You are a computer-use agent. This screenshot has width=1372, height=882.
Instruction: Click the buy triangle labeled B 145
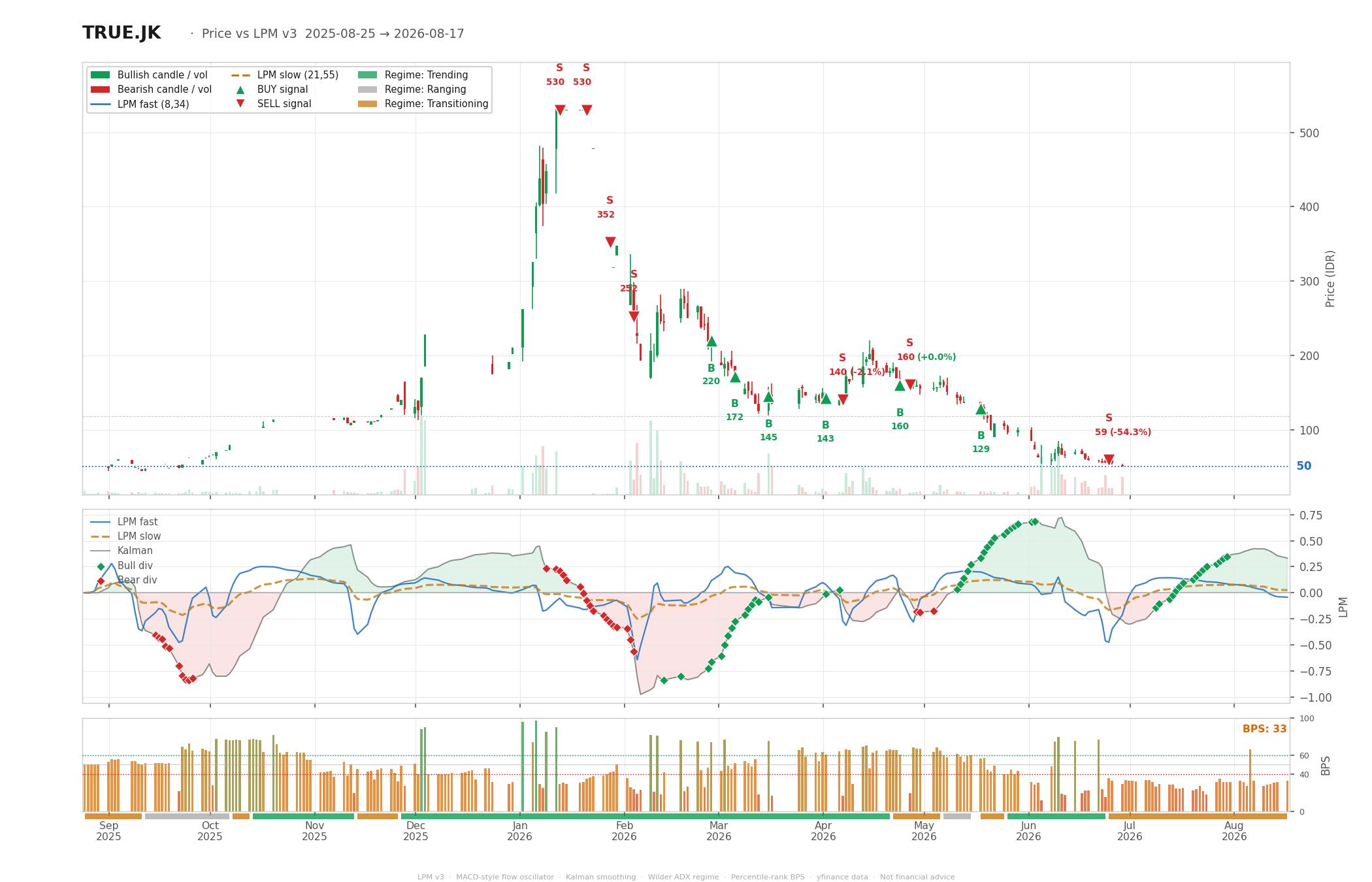pyautogui.click(x=768, y=397)
